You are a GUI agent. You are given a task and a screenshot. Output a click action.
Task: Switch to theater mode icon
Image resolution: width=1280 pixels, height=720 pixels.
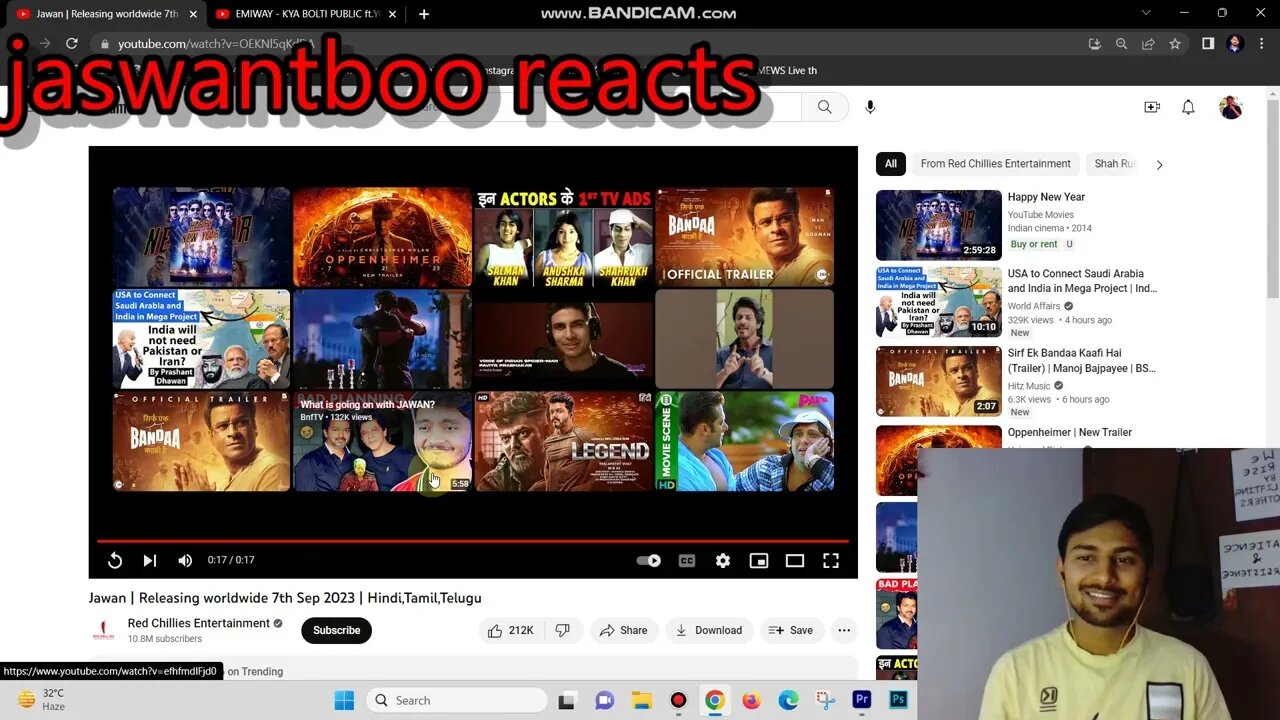pyautogui.click(x=795, y=561)
